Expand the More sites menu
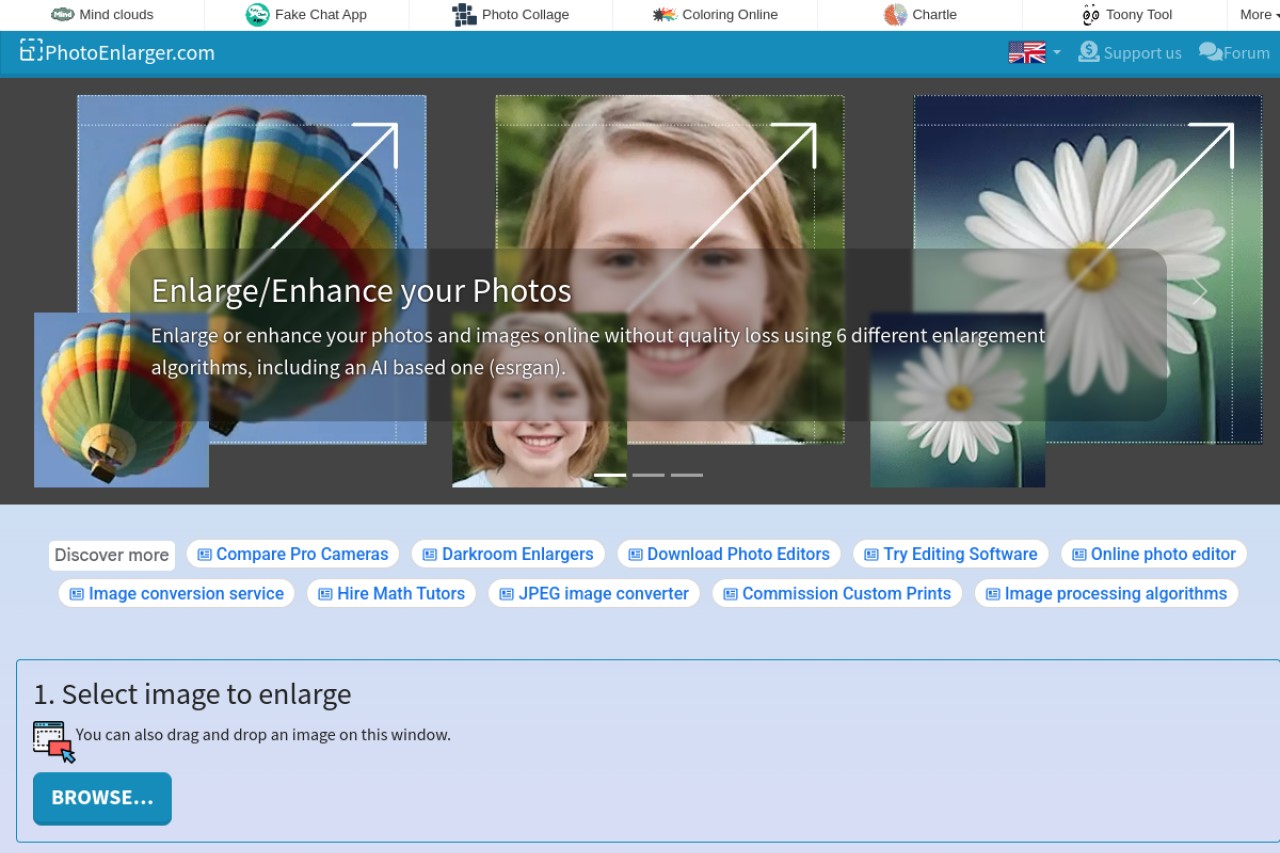1280x853 pixels. pos(1259,14)
